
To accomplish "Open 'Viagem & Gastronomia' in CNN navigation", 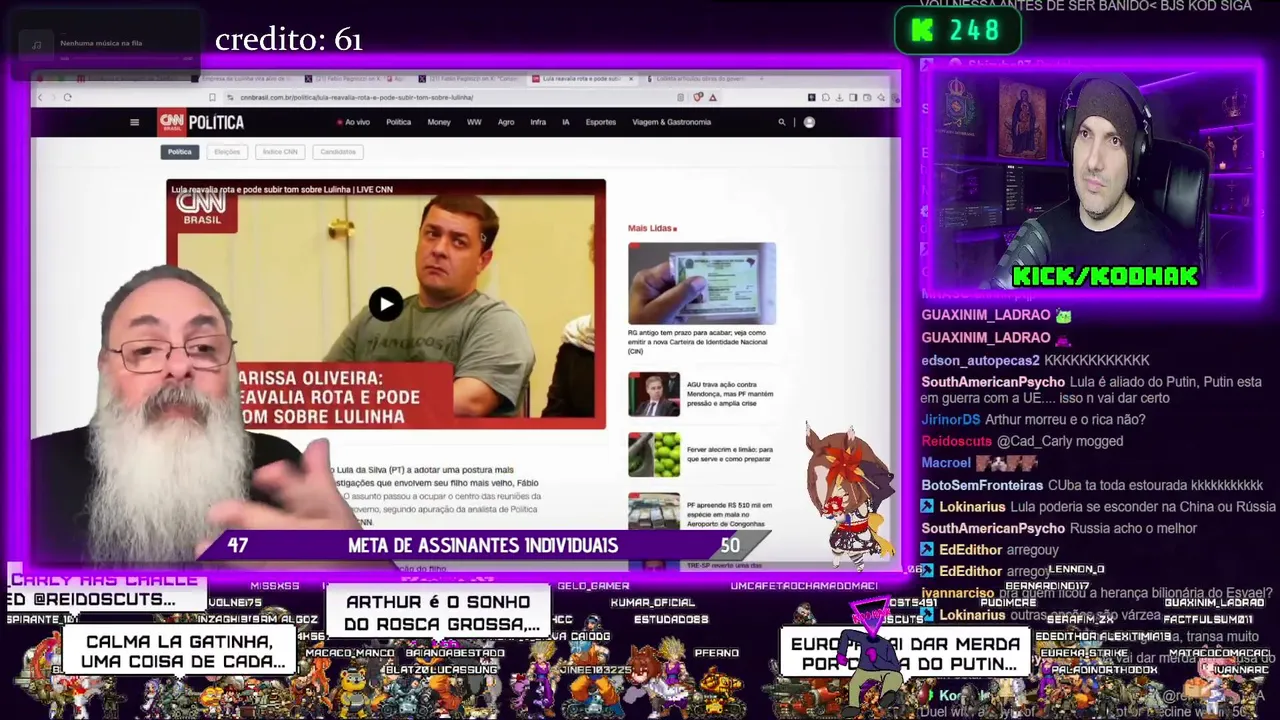I will tap(672, 122).
